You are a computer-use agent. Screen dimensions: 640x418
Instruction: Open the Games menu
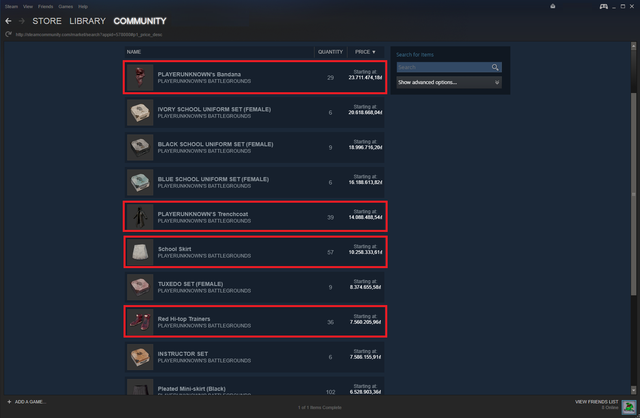(x=65, y=7)
